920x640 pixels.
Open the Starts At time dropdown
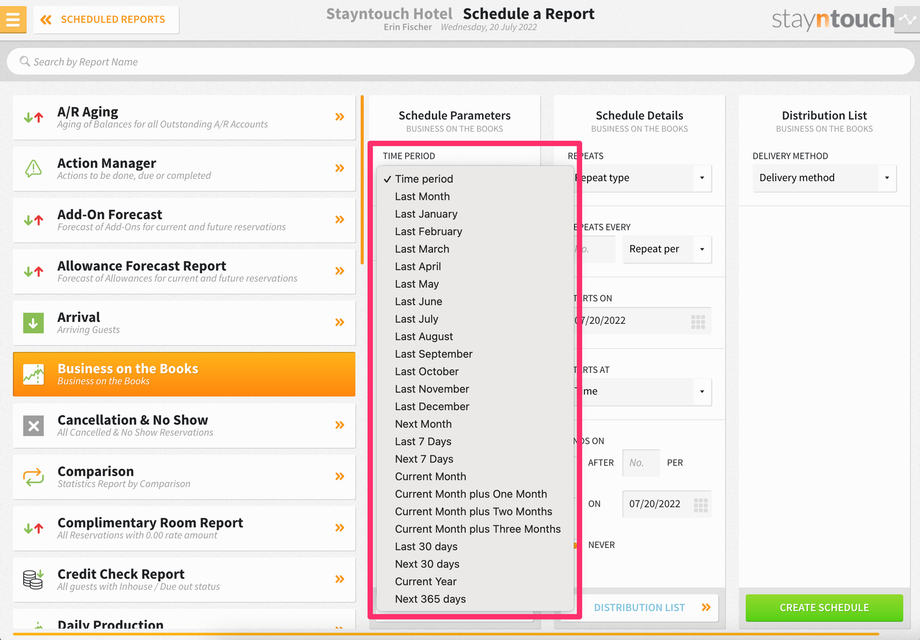tap(642, 391)
